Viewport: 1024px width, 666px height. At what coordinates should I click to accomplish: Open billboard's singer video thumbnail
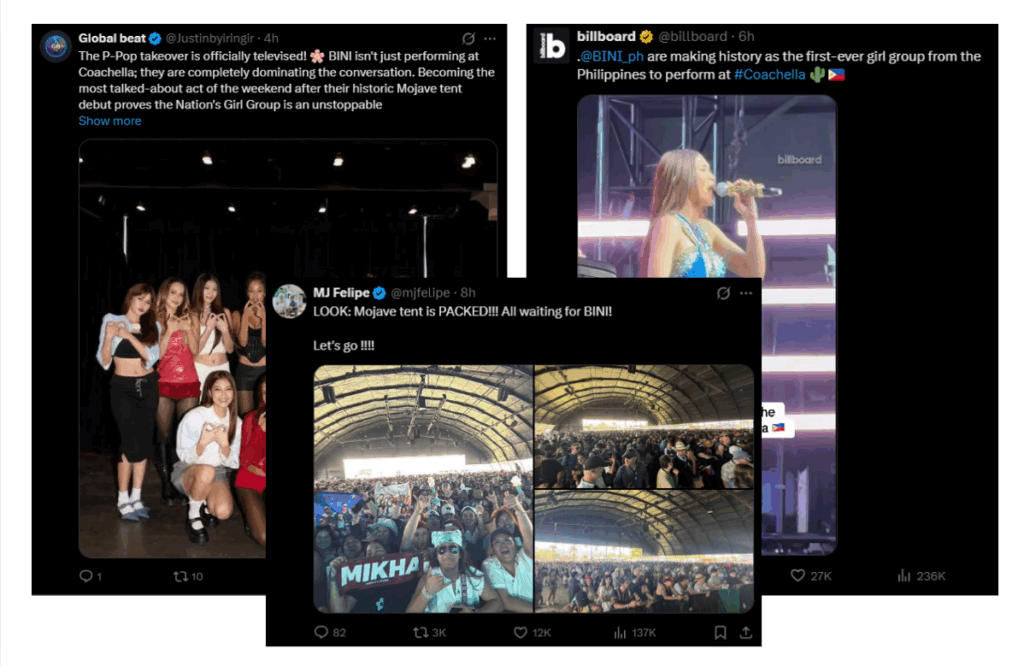click(x=706, y=186)
